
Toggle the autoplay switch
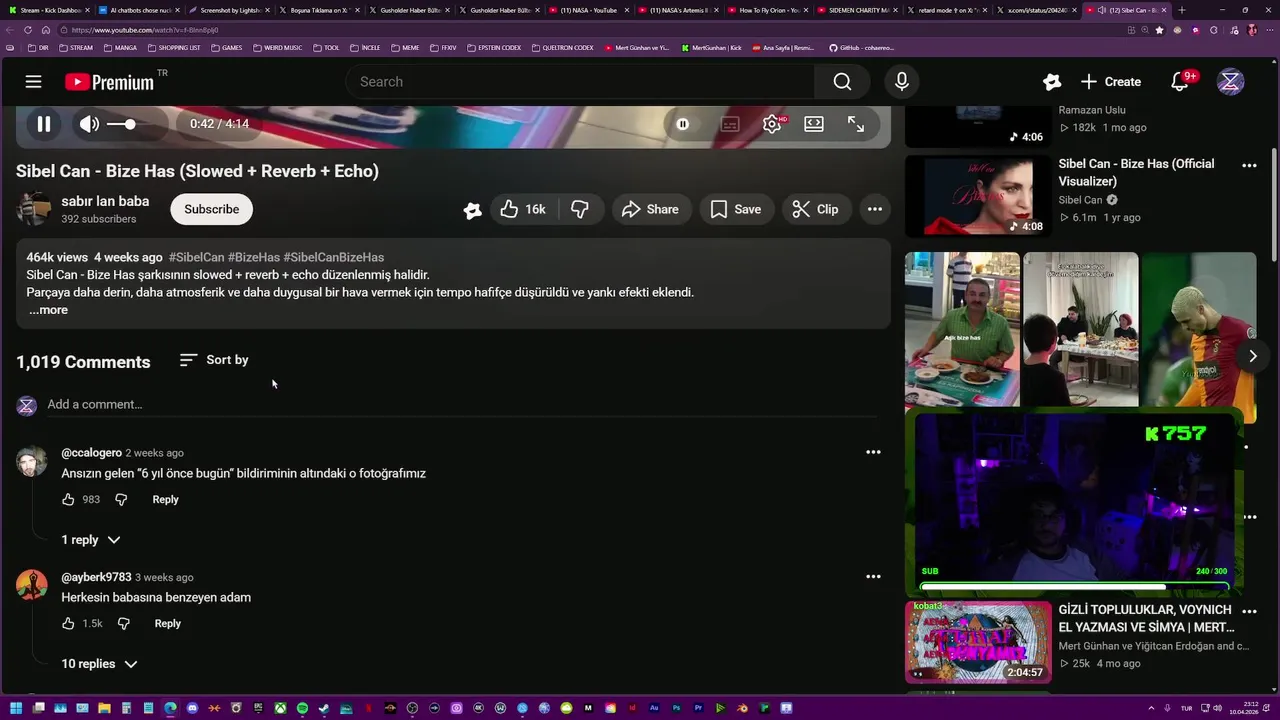(682, 124)
